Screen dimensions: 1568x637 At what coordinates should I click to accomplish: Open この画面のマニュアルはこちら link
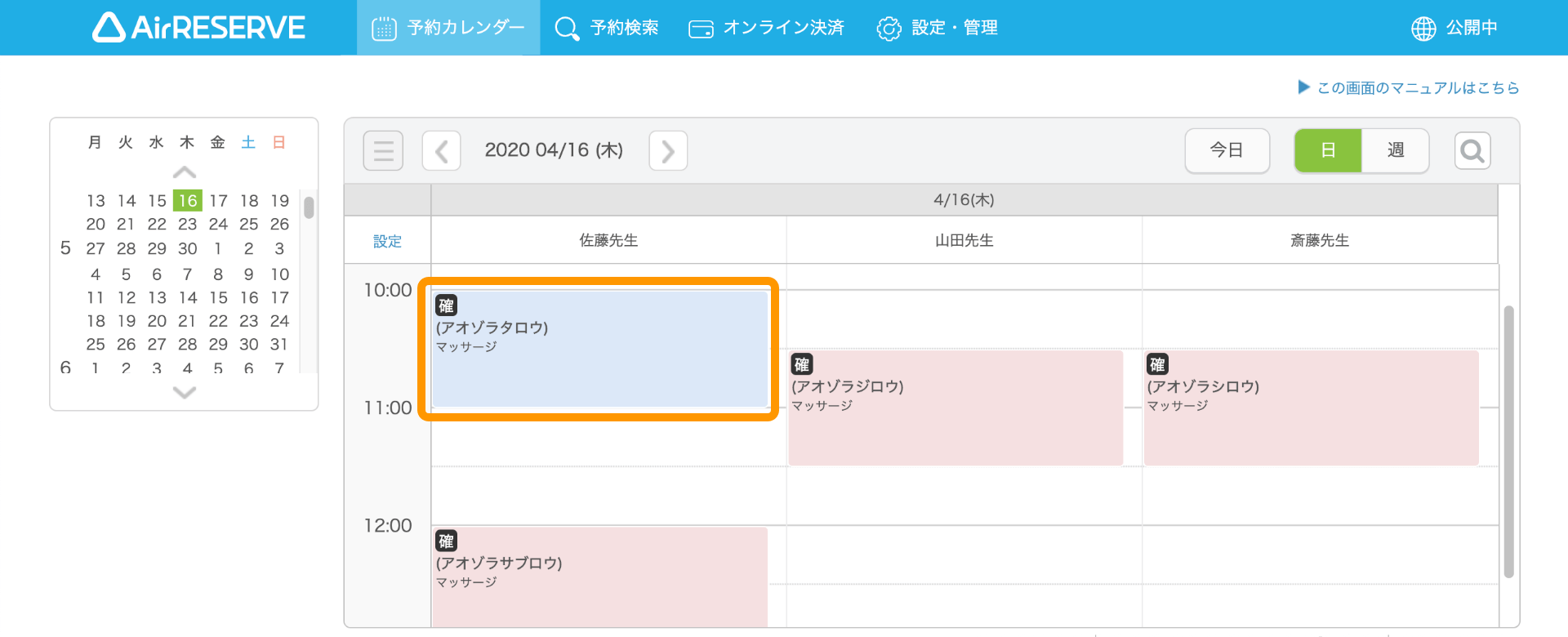(1409, 87)
